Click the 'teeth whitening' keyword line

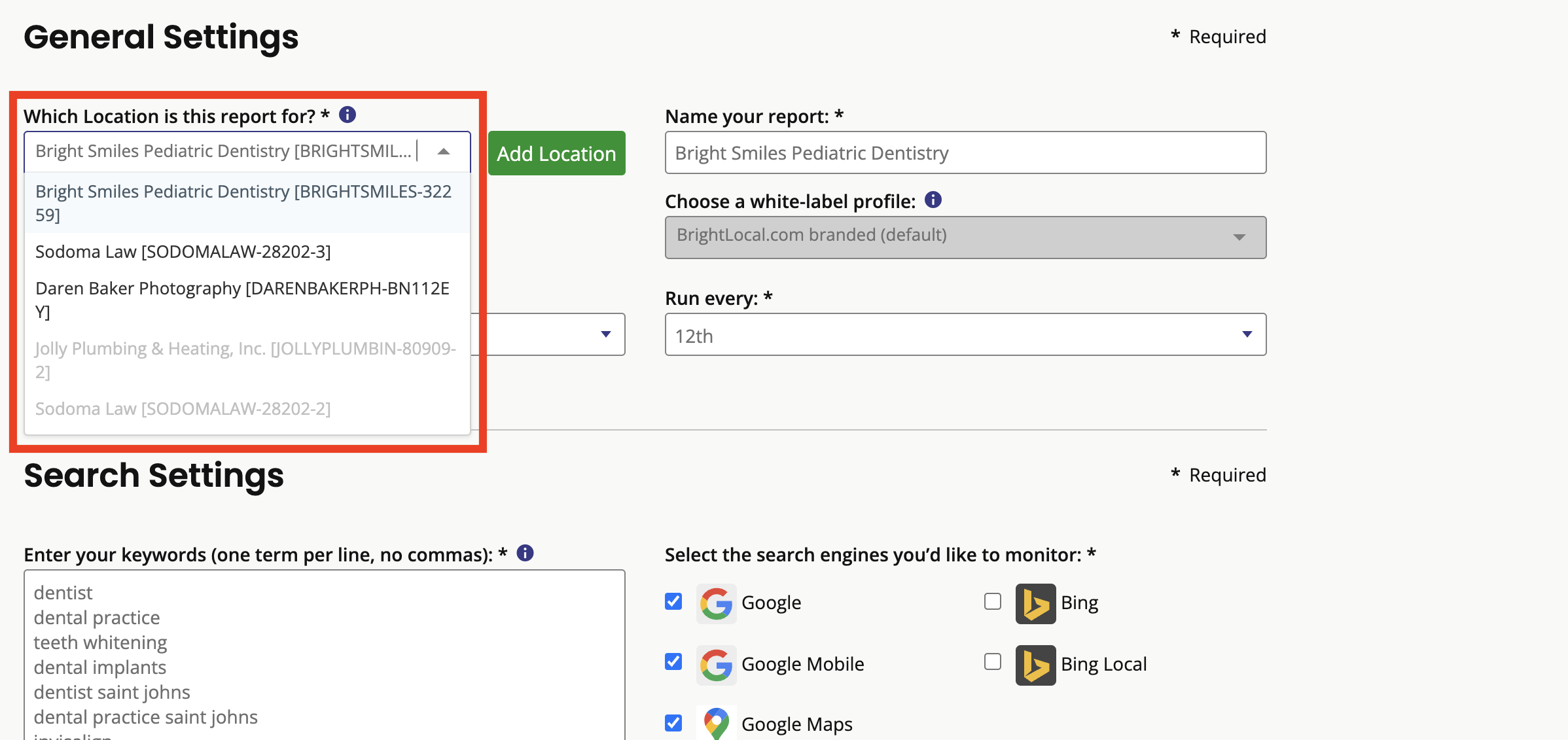point(100,643)
